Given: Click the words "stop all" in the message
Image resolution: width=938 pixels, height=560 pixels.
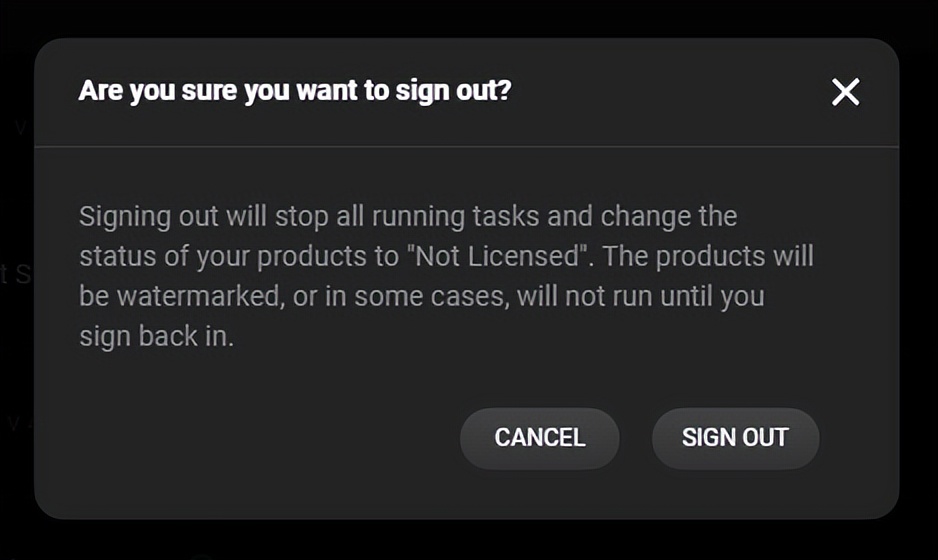Looking at the screenshot, I should (x=319, y=216).
